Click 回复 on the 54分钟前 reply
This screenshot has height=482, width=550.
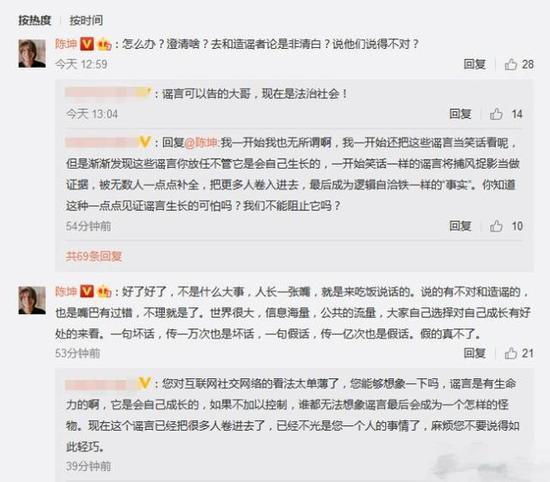460,226
